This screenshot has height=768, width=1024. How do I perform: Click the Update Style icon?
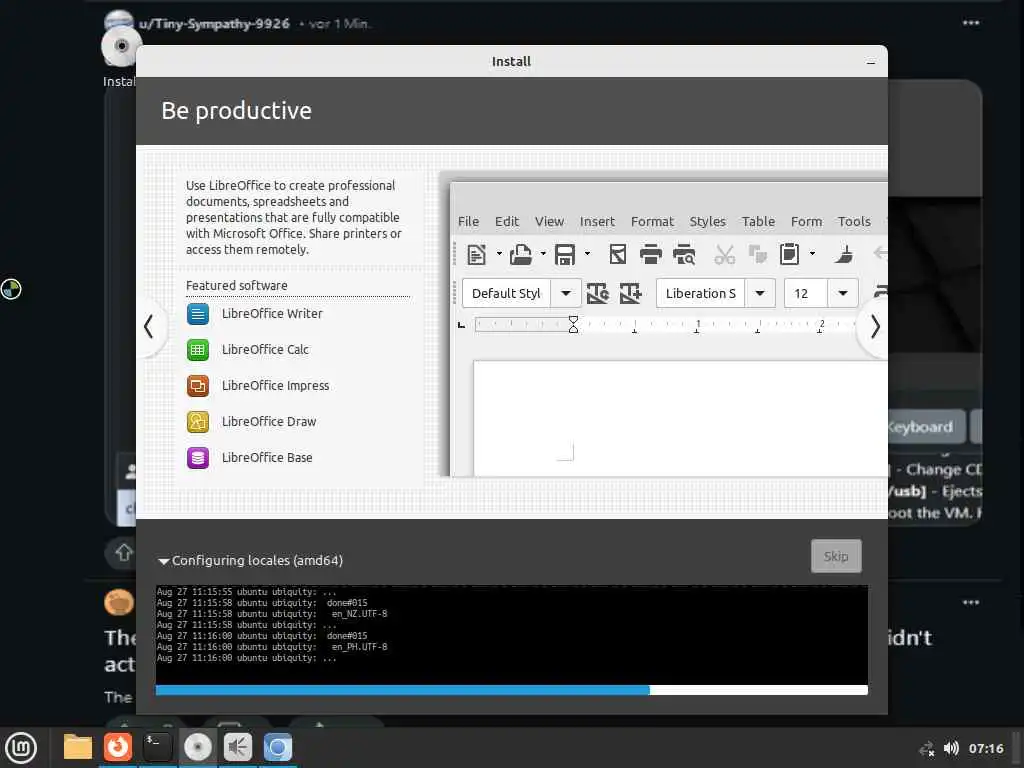pyautogui.click(x=598, y=293)
